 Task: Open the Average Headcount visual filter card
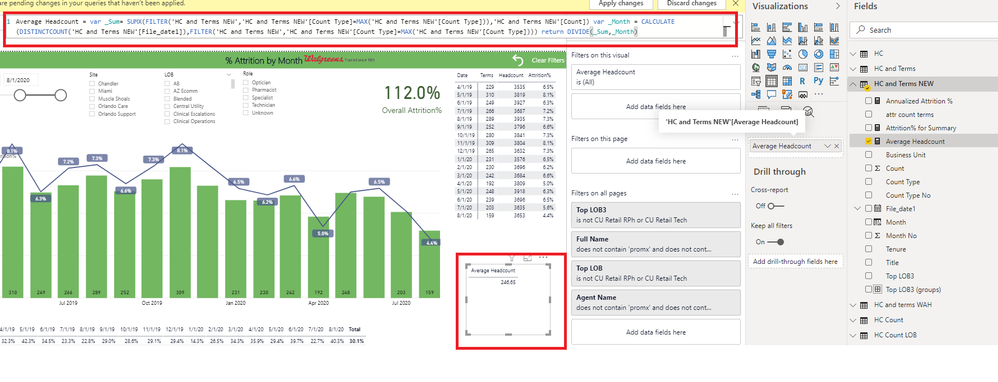[656, 76]
